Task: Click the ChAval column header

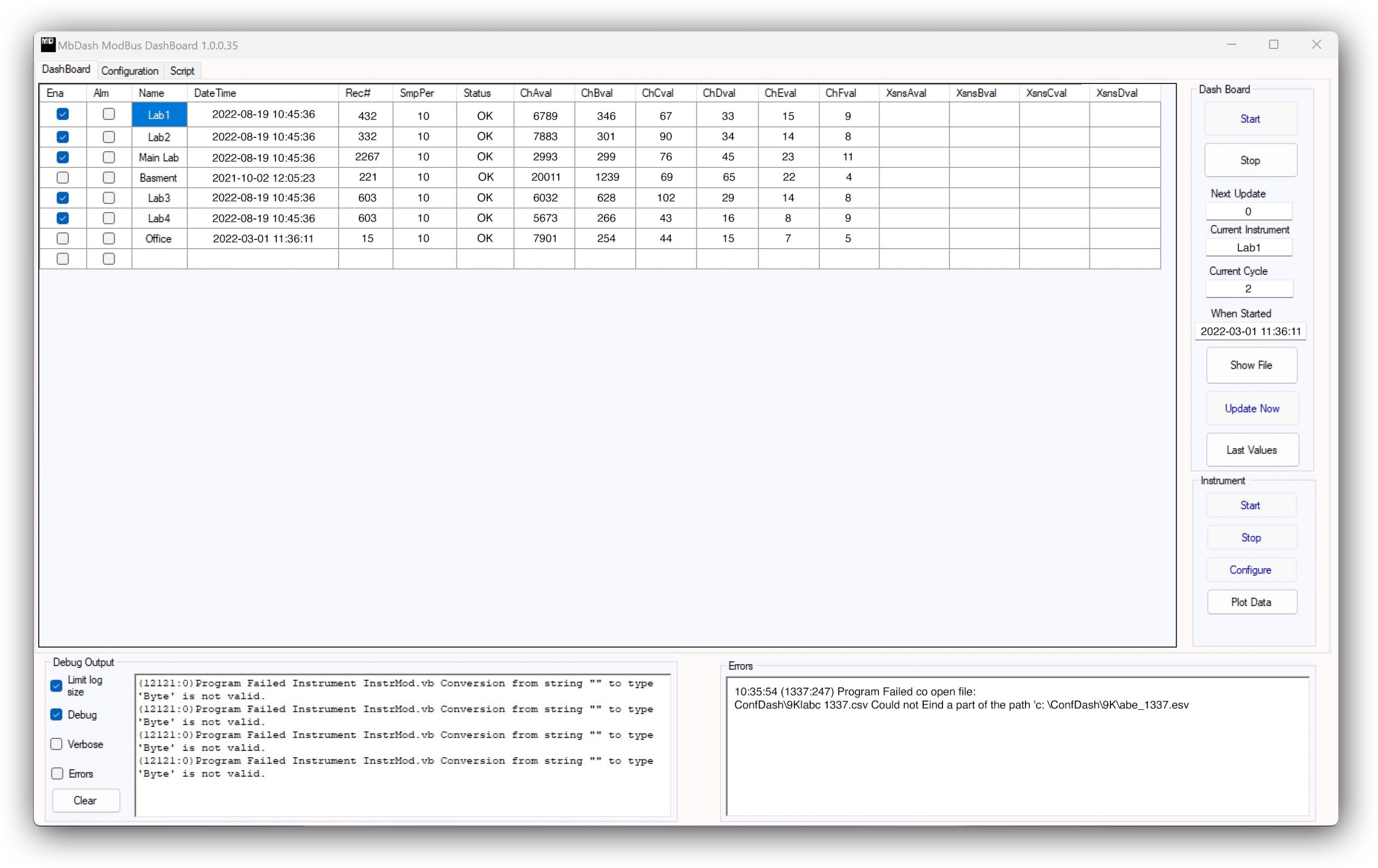Action: tap(536, 93)
